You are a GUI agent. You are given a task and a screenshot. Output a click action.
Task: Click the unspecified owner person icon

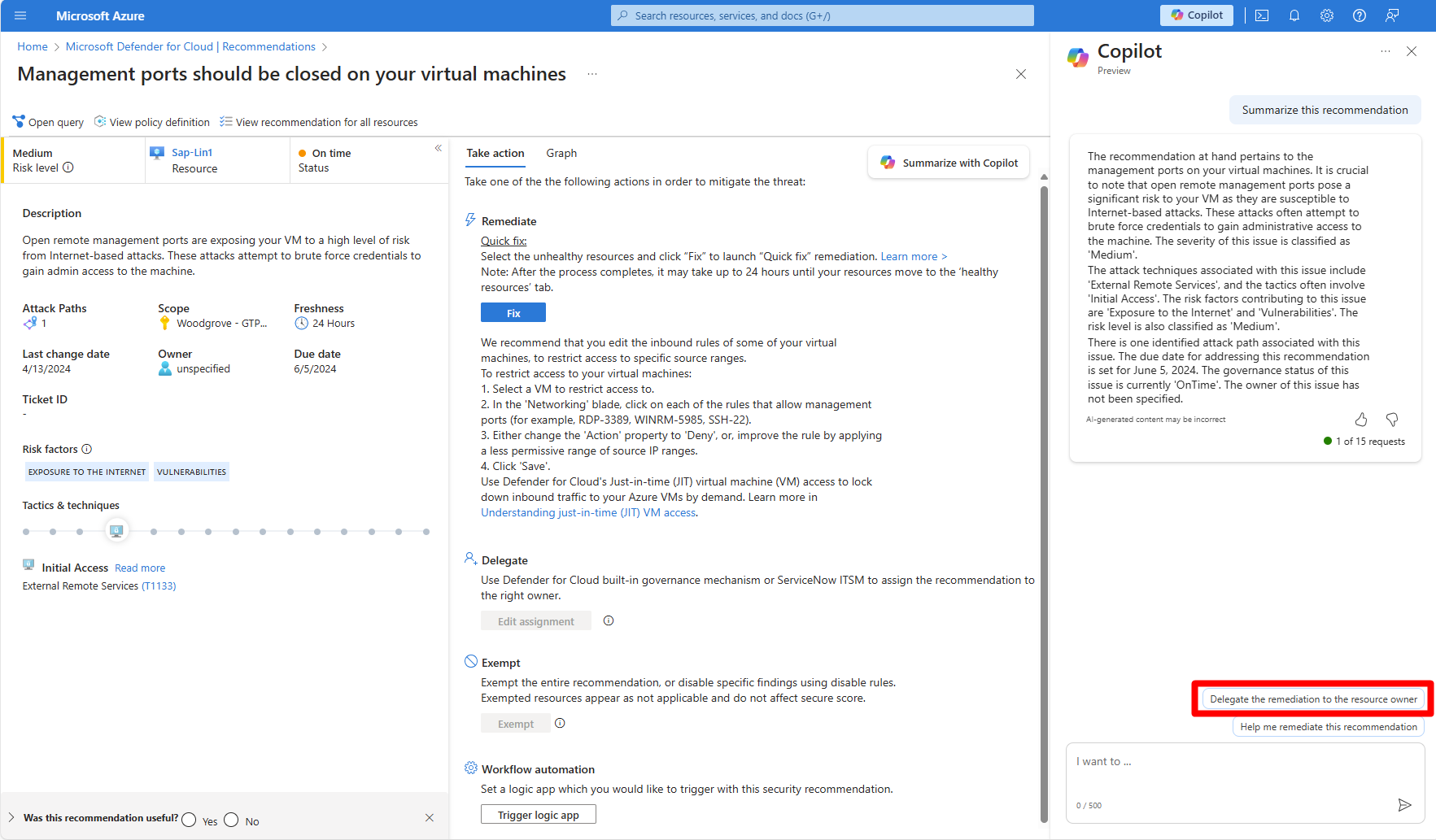(165, 368)
